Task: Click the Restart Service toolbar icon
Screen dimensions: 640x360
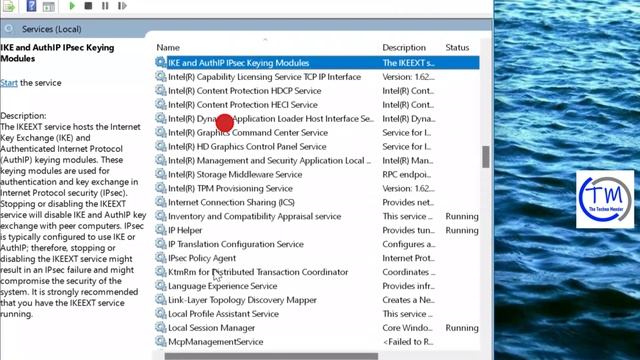Action: pyautogui.click(x=122, y=6)
